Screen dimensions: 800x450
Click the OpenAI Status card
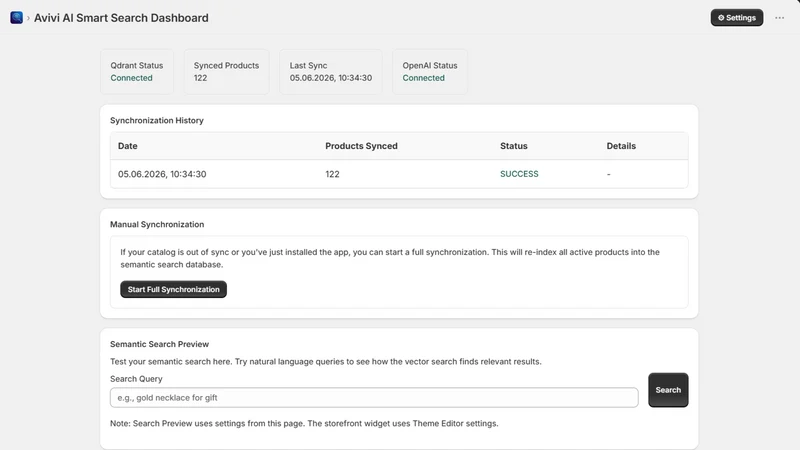(430, 71)
